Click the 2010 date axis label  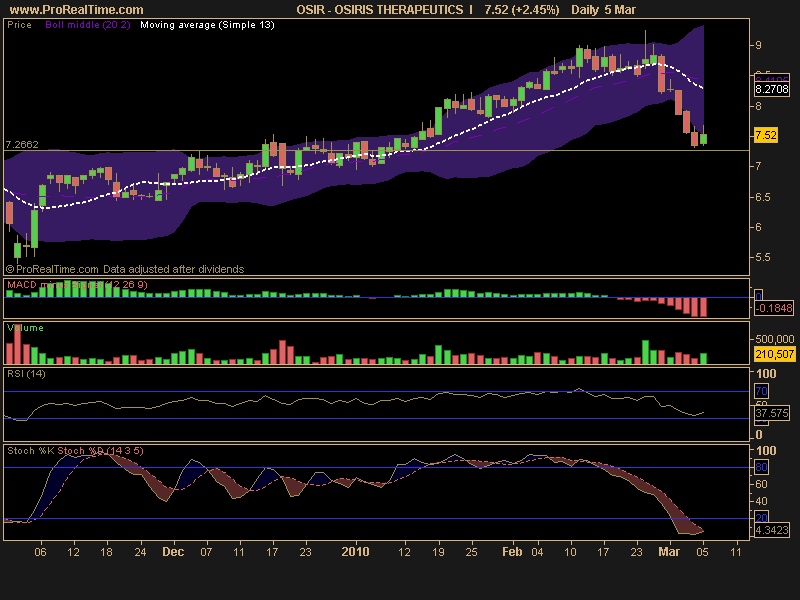pyautogui.click(x=355, y=552)
